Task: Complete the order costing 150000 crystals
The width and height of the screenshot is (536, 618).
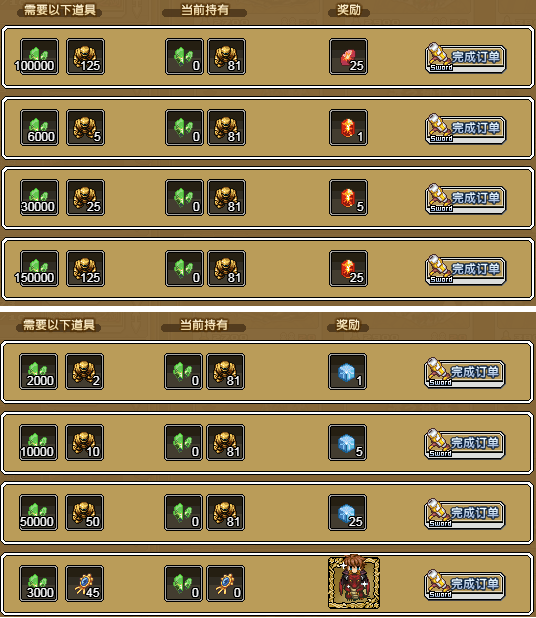Action: tap(465, 270)
